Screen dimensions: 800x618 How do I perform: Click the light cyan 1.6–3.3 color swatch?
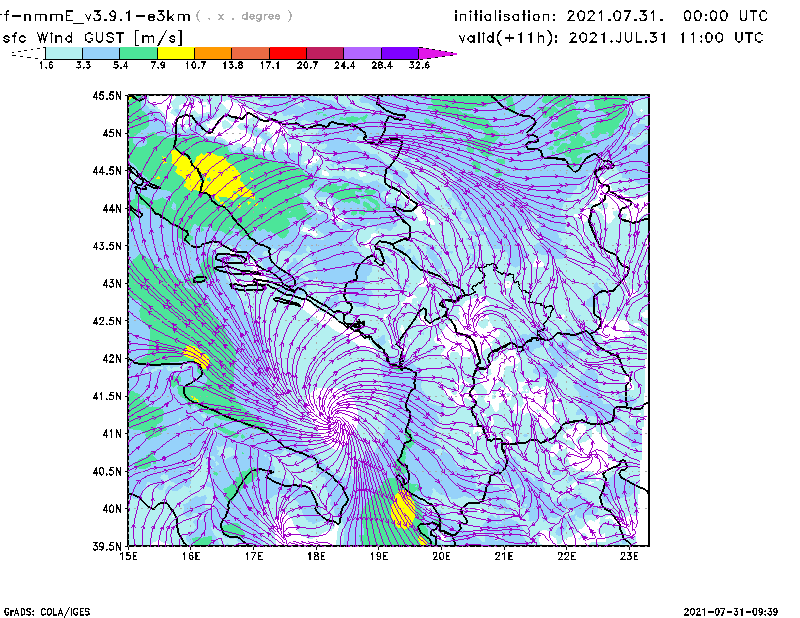pyautogui.click(x=64, y=53)
